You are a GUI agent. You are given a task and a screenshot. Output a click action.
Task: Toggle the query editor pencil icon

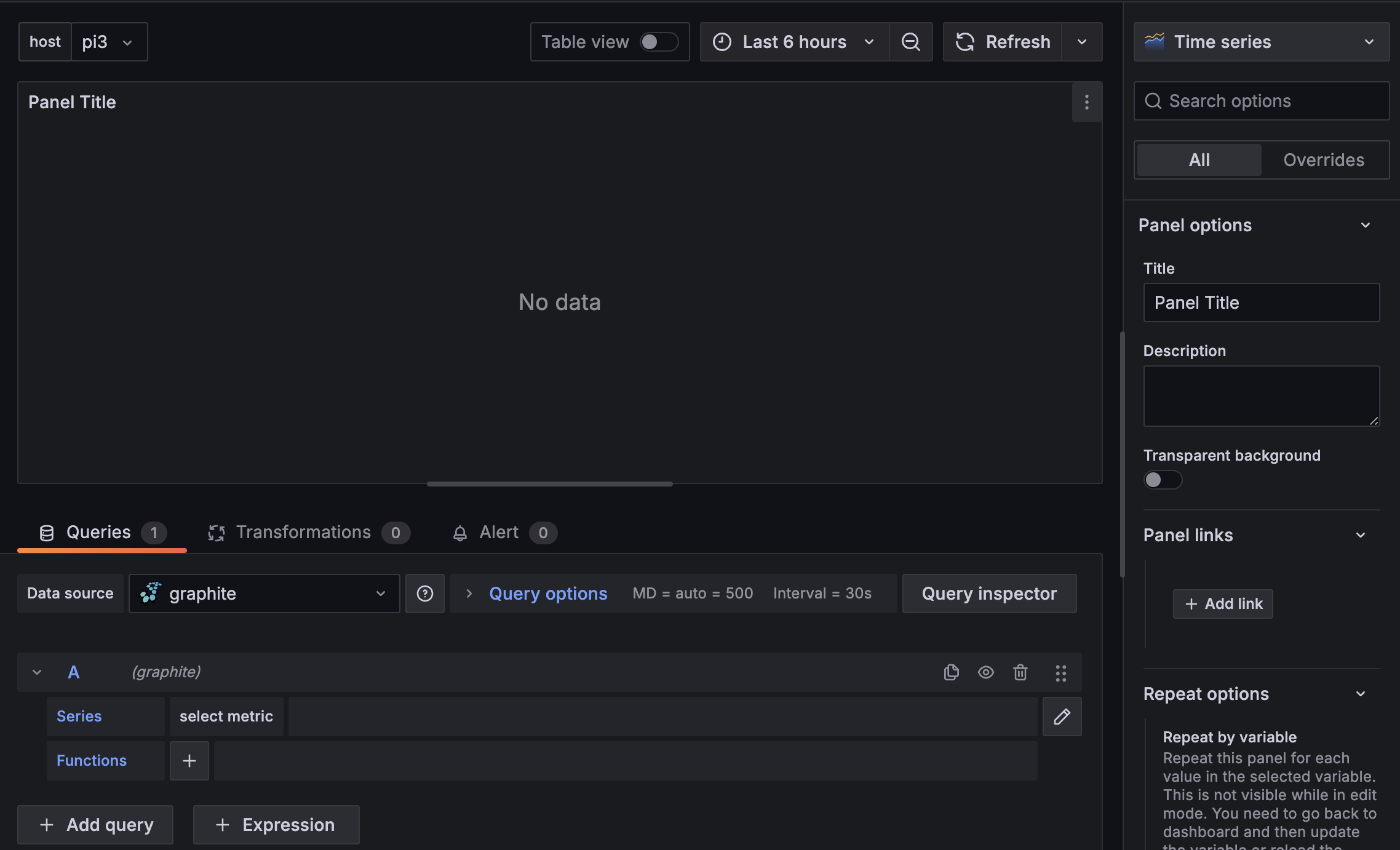pyautogui.click(x=1062, y=717)
